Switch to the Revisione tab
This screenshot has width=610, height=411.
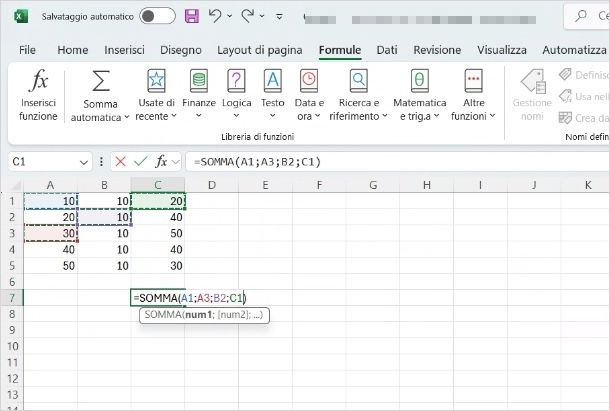[x=437, y=50]
